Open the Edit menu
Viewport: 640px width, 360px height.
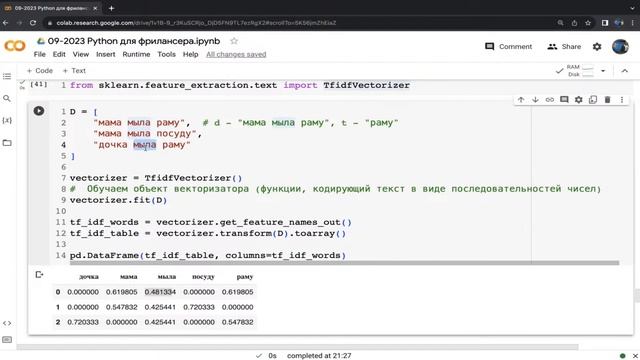pyautogui.click(x=59, y=54)
